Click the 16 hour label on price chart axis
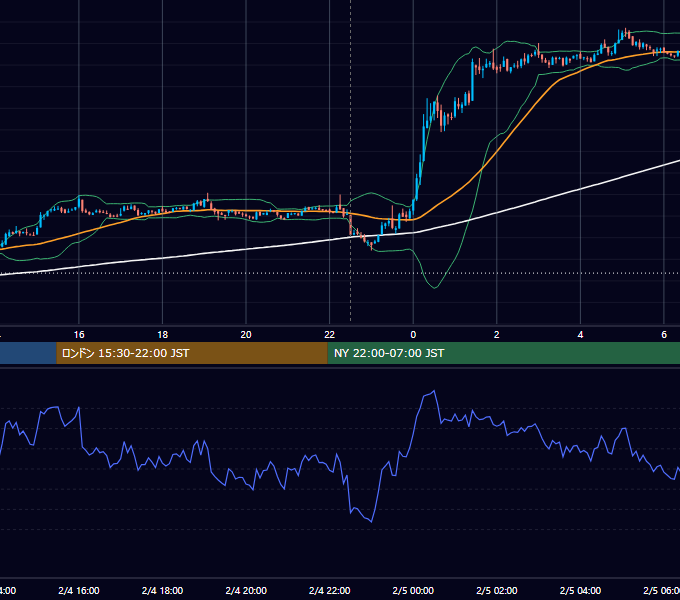The width and height of the screenshot is (680, 600). 79,335
